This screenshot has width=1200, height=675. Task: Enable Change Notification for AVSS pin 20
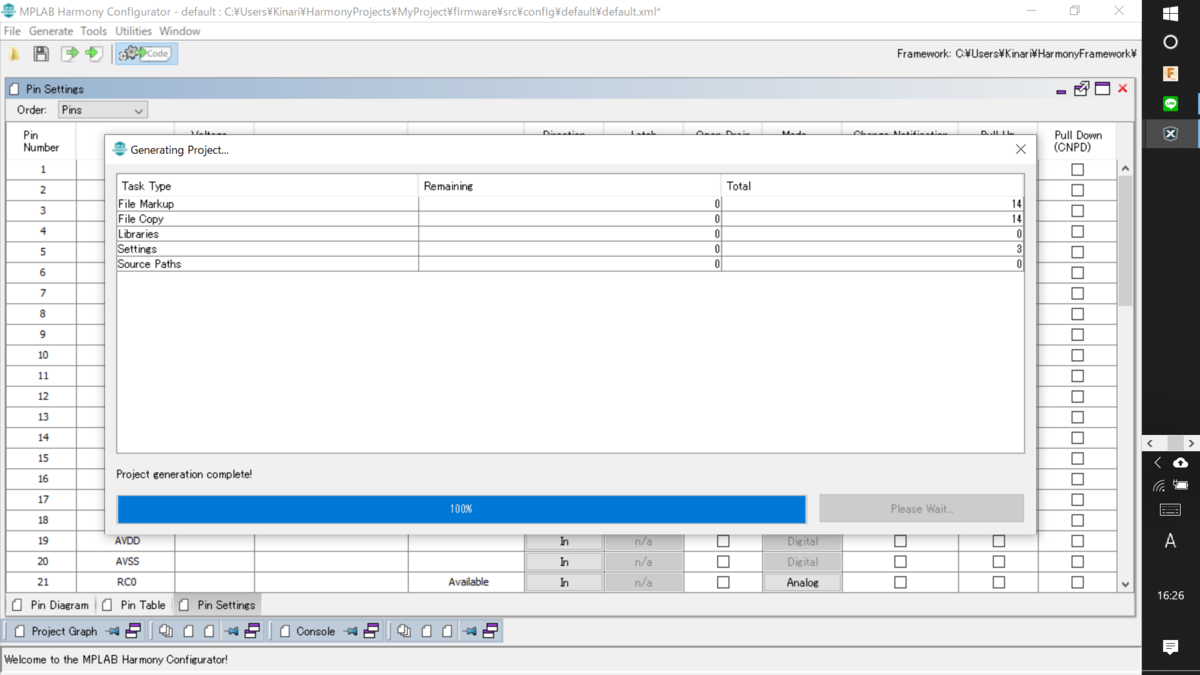coord(900,562)
